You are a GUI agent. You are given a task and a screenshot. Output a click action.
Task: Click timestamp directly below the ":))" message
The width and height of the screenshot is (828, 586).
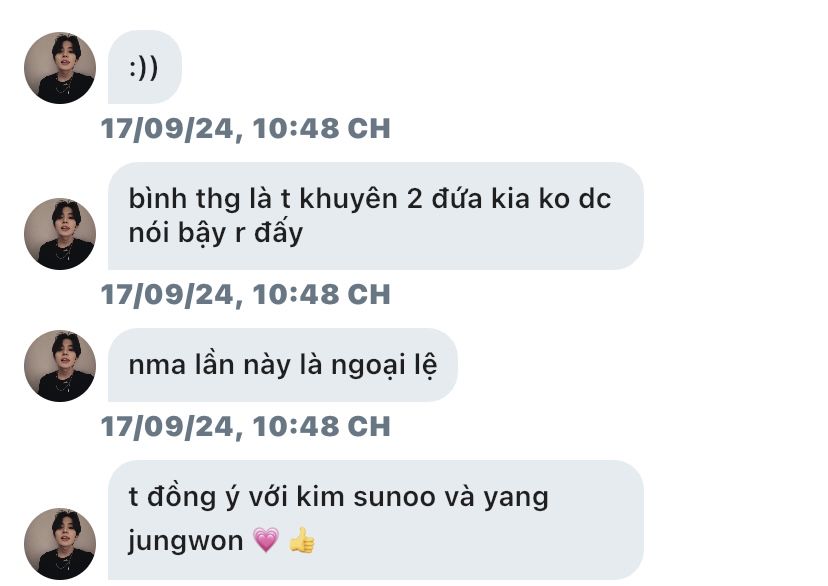(246, 128)
